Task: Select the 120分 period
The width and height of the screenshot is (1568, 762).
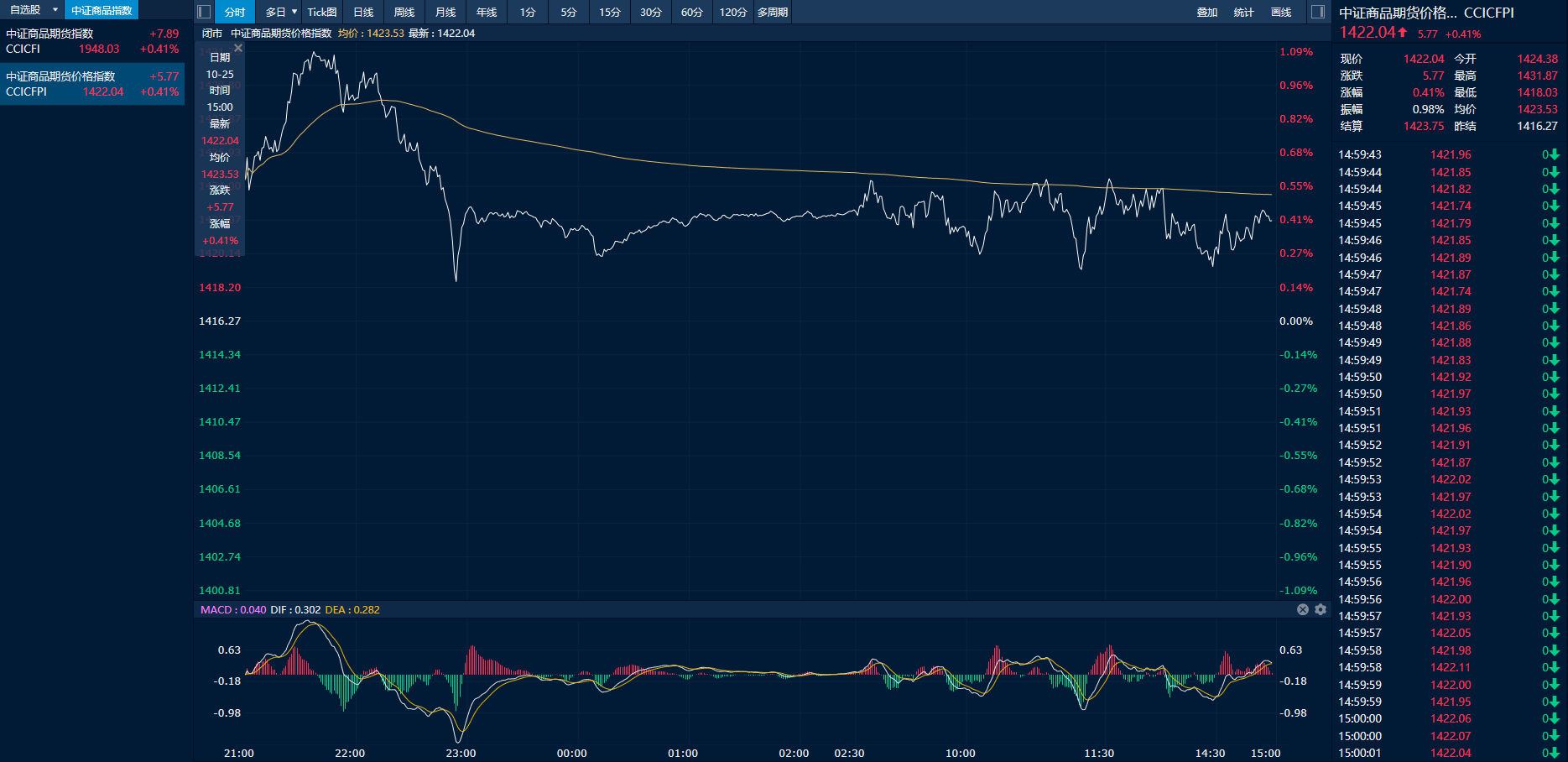Action: (x=733, y=12)
